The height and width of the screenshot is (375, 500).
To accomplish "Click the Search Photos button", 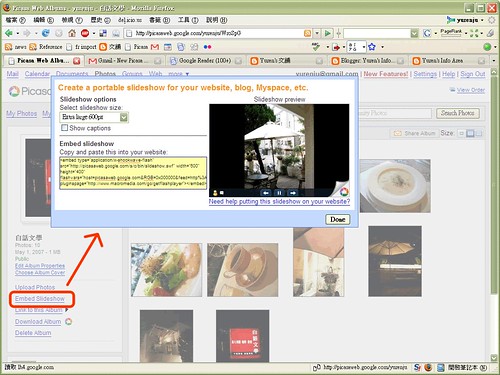I will [x=458, y=113].
